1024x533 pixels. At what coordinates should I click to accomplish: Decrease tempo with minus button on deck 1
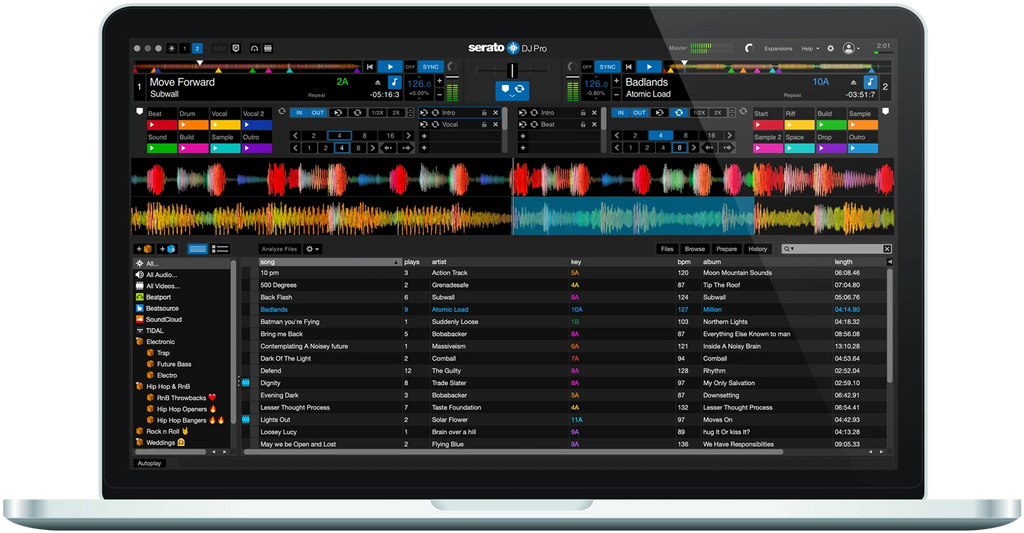(x=440, y=95)
